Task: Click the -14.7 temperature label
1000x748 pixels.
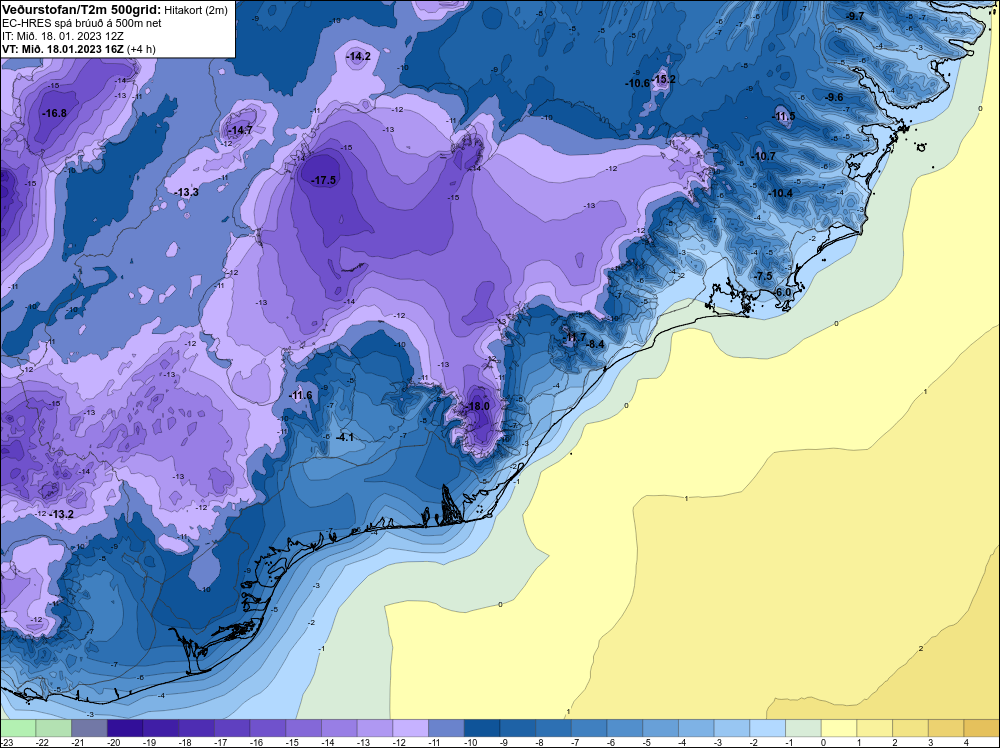Action: coord(240,130)
